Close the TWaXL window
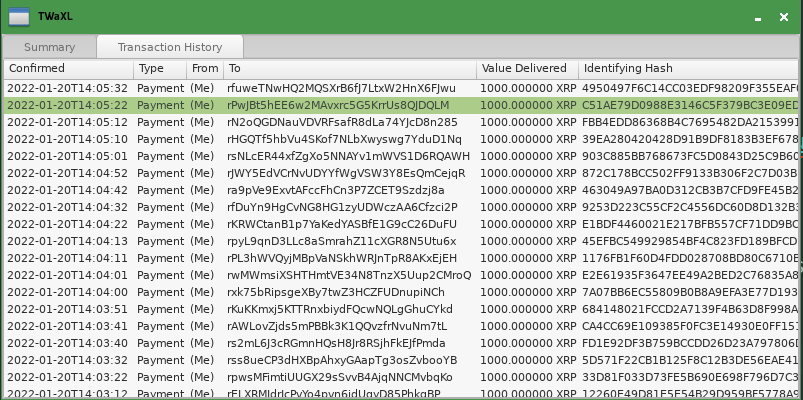 (x=782, y=17)
